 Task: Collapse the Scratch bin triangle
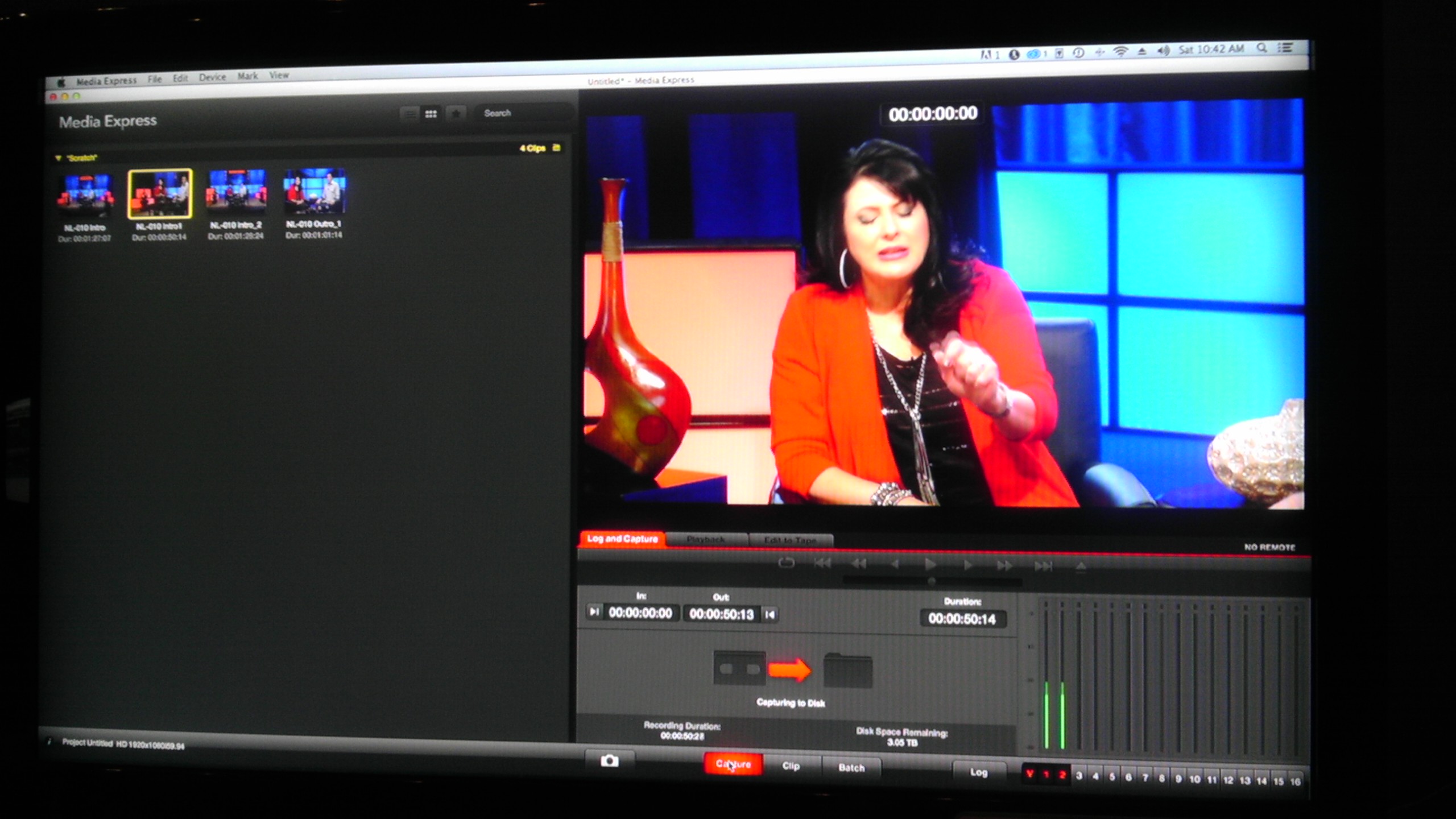(58, 158)
